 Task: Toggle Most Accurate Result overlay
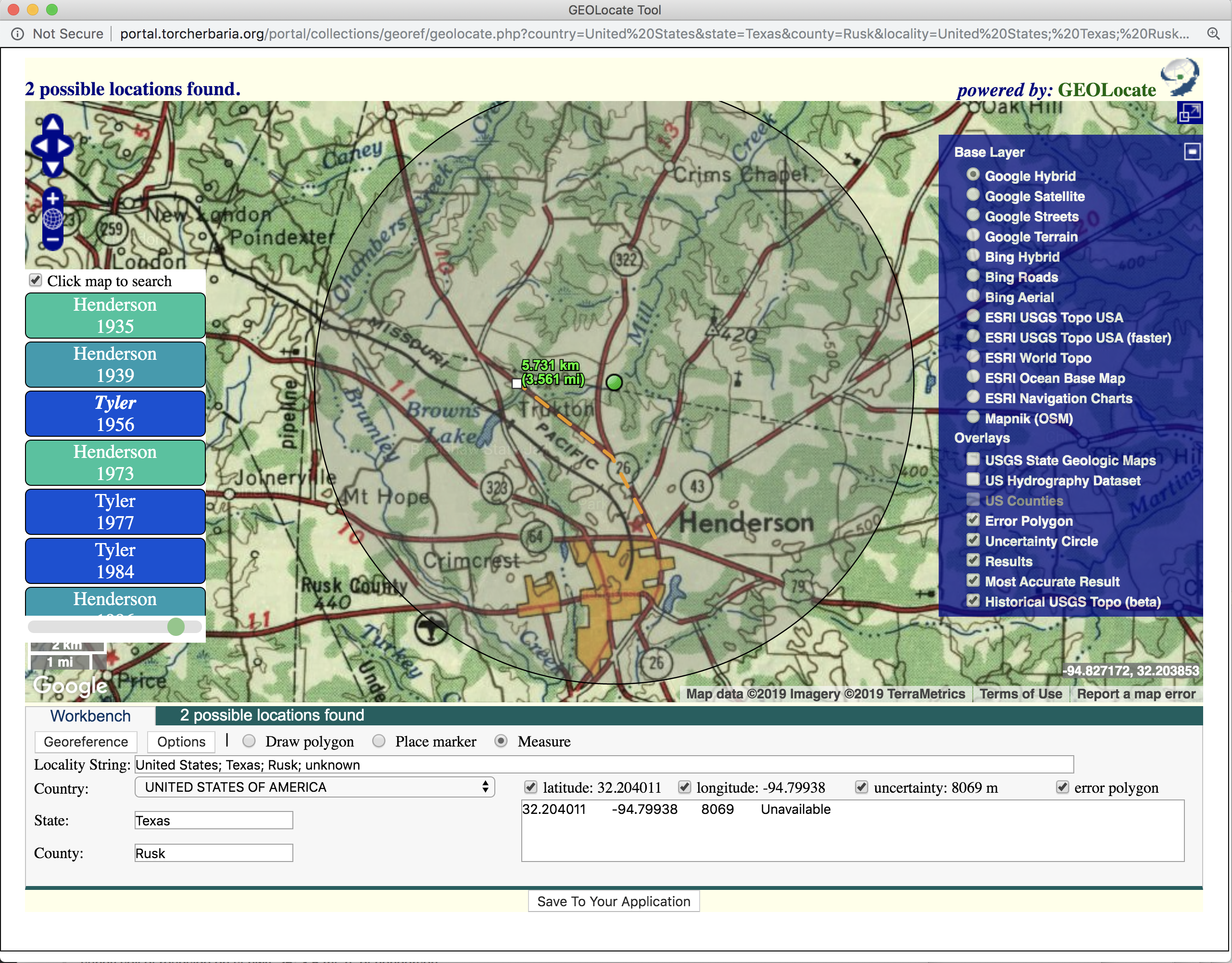(972, 581)
